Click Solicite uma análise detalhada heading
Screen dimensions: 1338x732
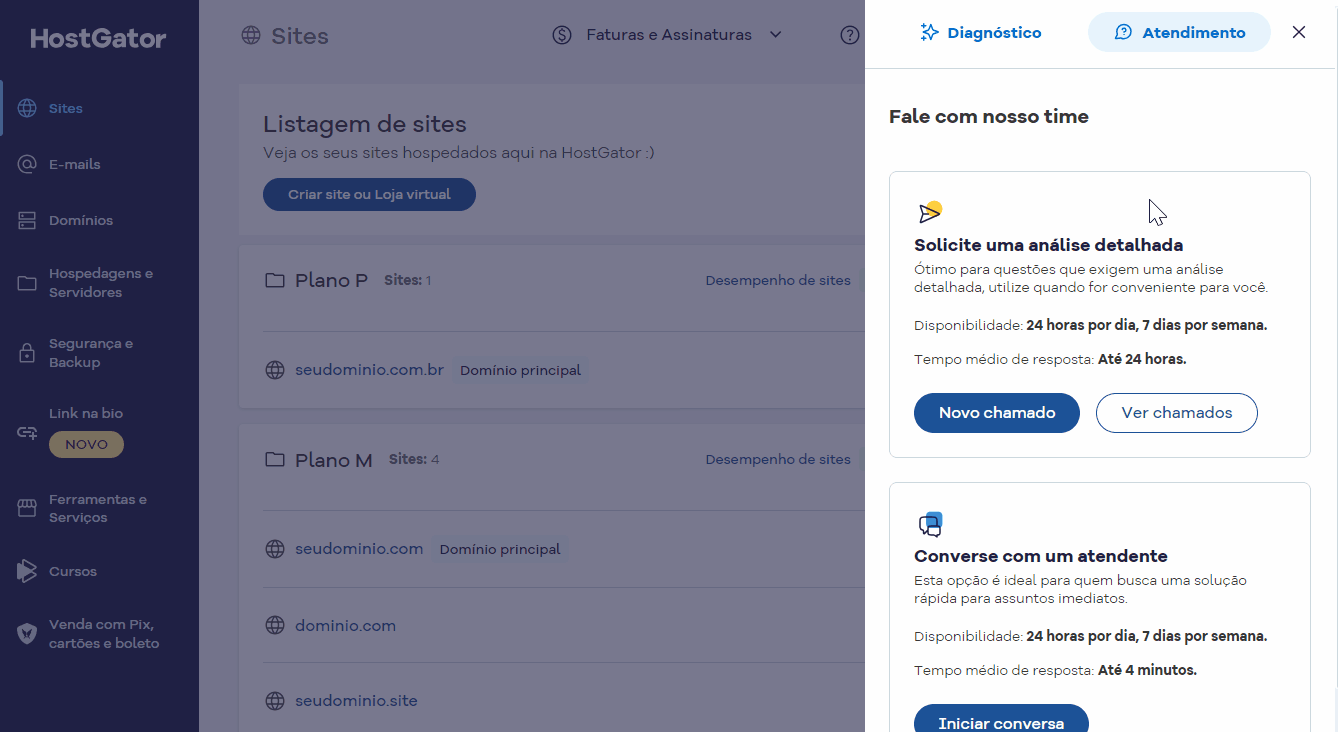coord(1049,245)
